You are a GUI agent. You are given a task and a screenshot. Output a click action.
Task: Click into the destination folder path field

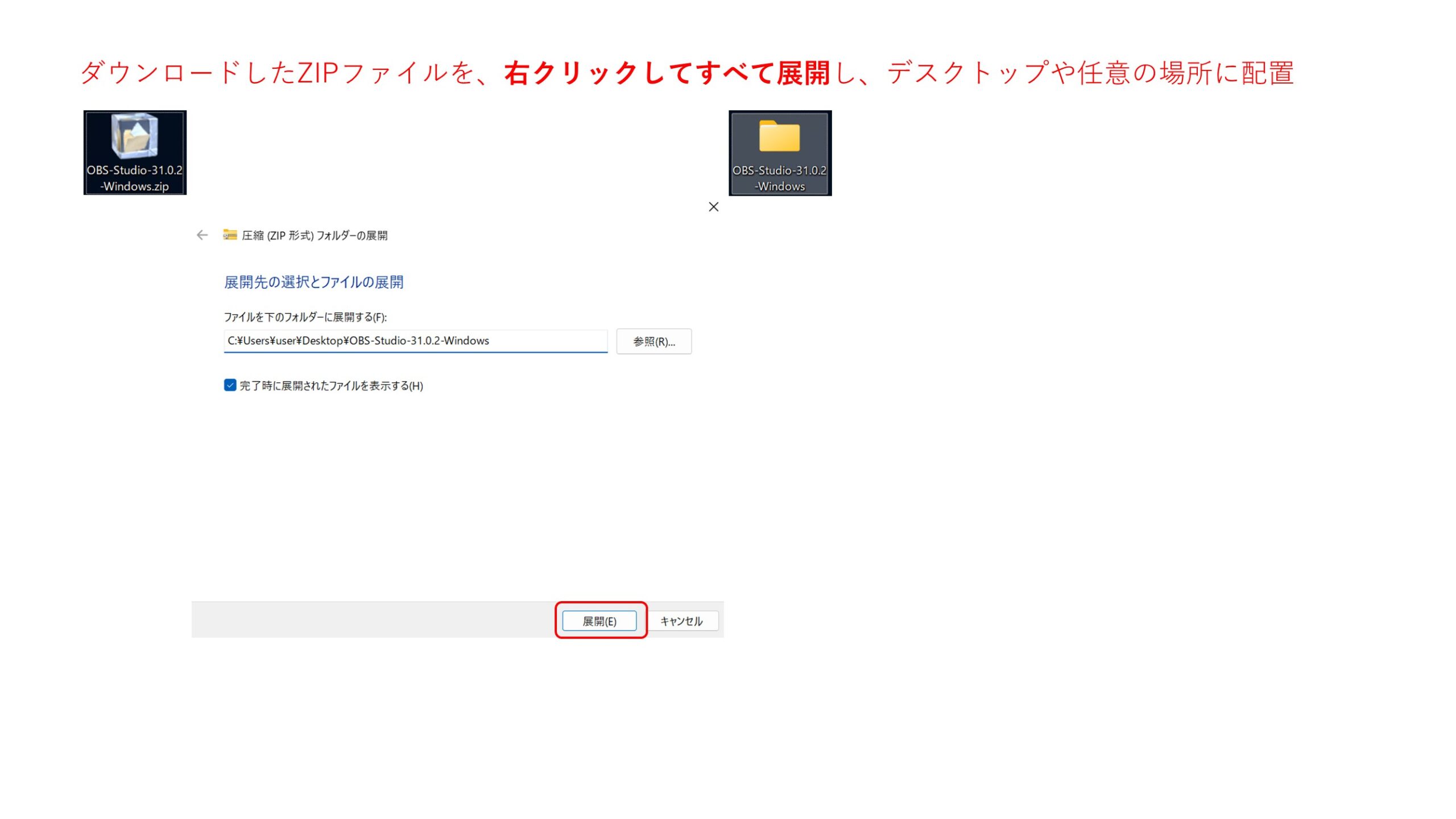coord(415,341)
